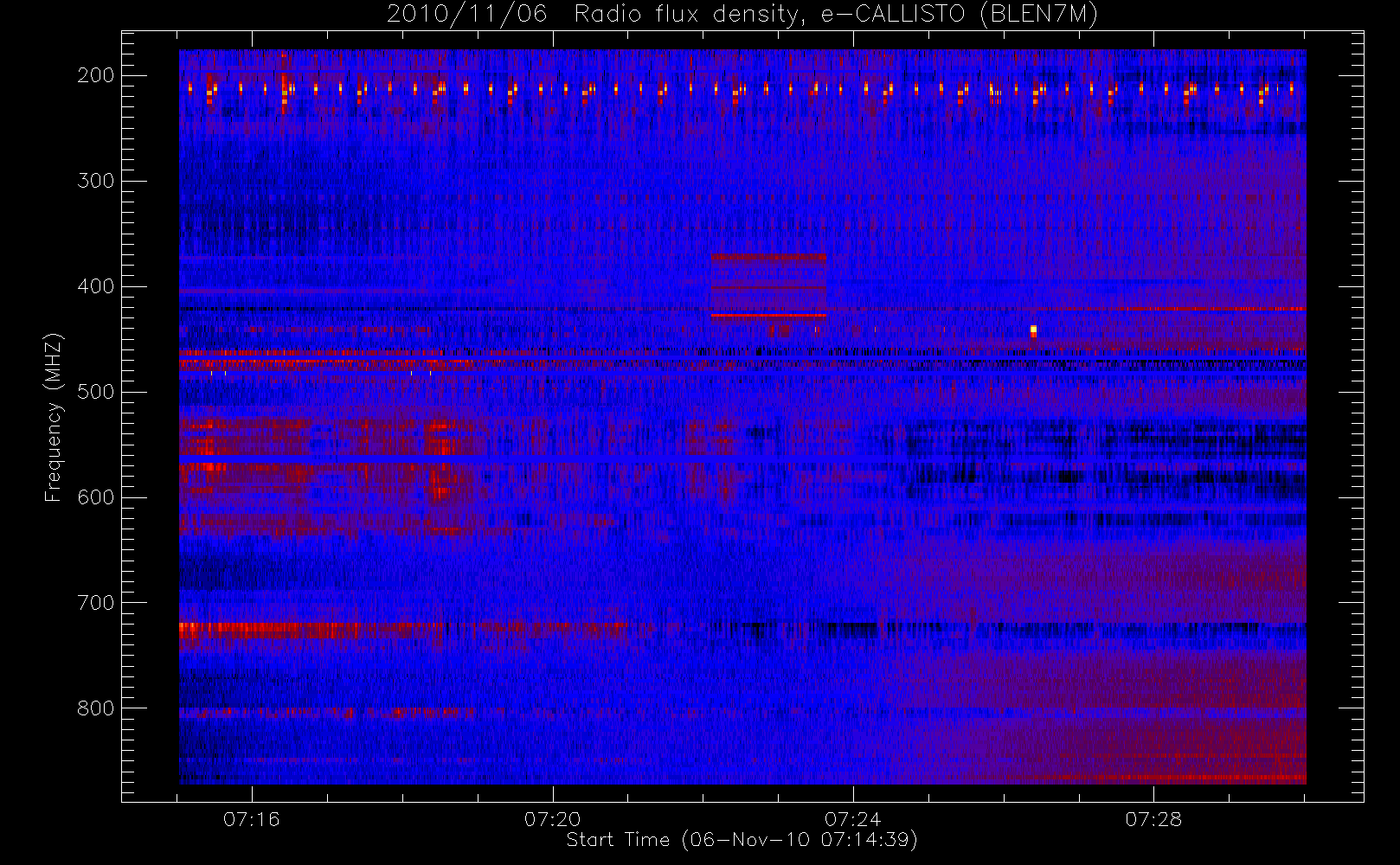Viewport: 1400px width, 865px height.
Task: Click the 400 MHz frequency tick label
Action: click(x=96, y=286)
